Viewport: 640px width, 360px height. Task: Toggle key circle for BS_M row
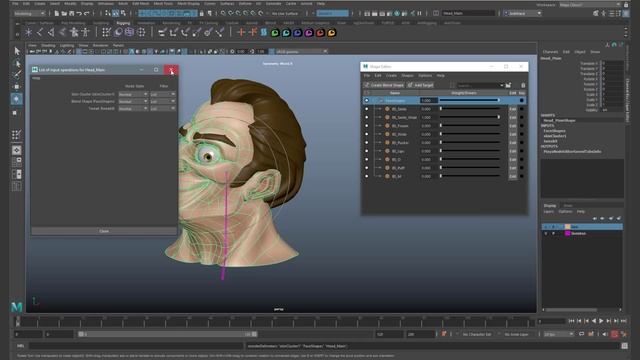coord(522,176)
